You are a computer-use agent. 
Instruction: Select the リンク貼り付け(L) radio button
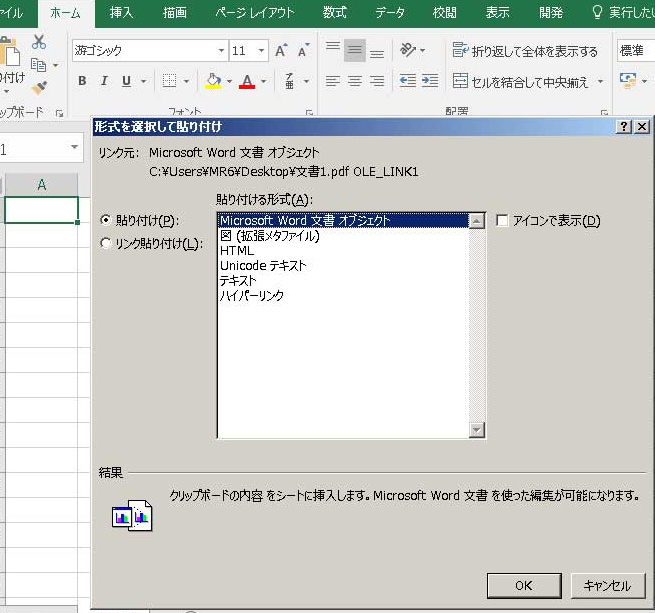(x=106, y=243)
